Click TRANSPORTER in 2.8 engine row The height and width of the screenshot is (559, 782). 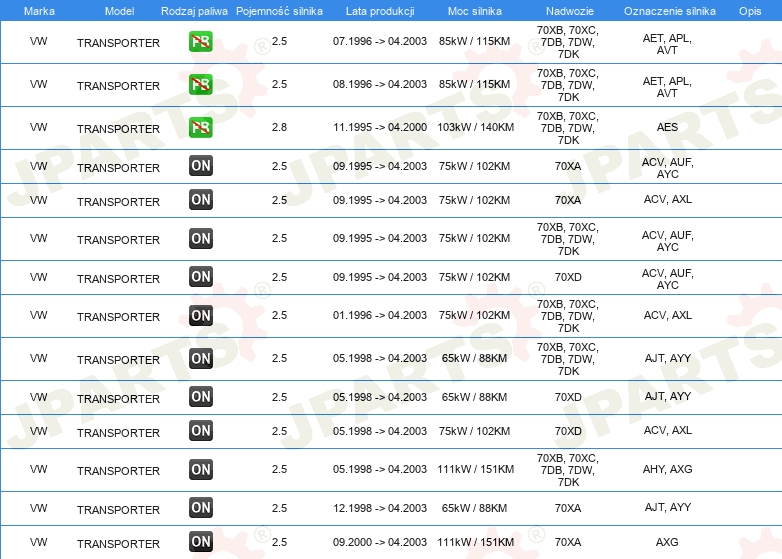[x=118, y=129]
